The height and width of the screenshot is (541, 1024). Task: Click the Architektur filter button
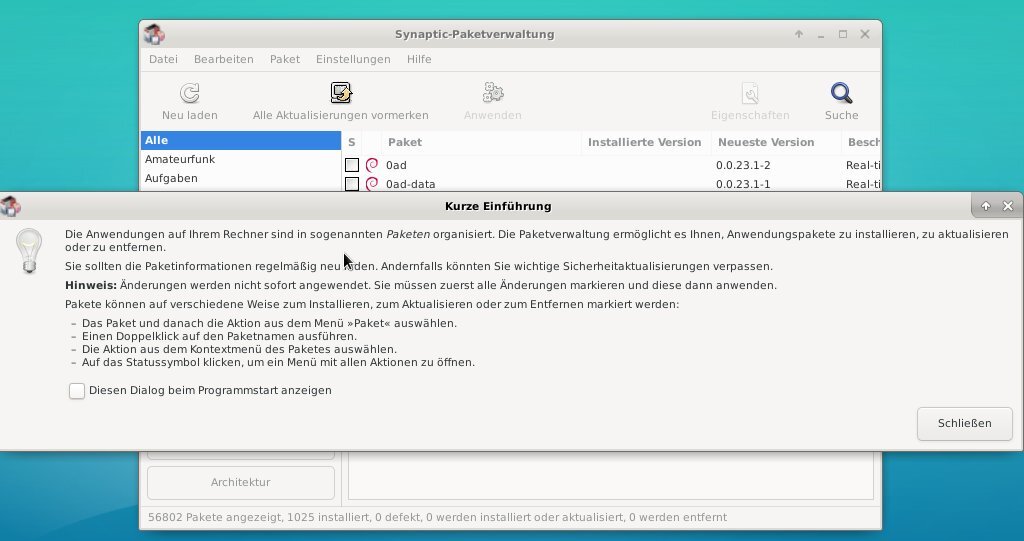(x=240, y=482)
